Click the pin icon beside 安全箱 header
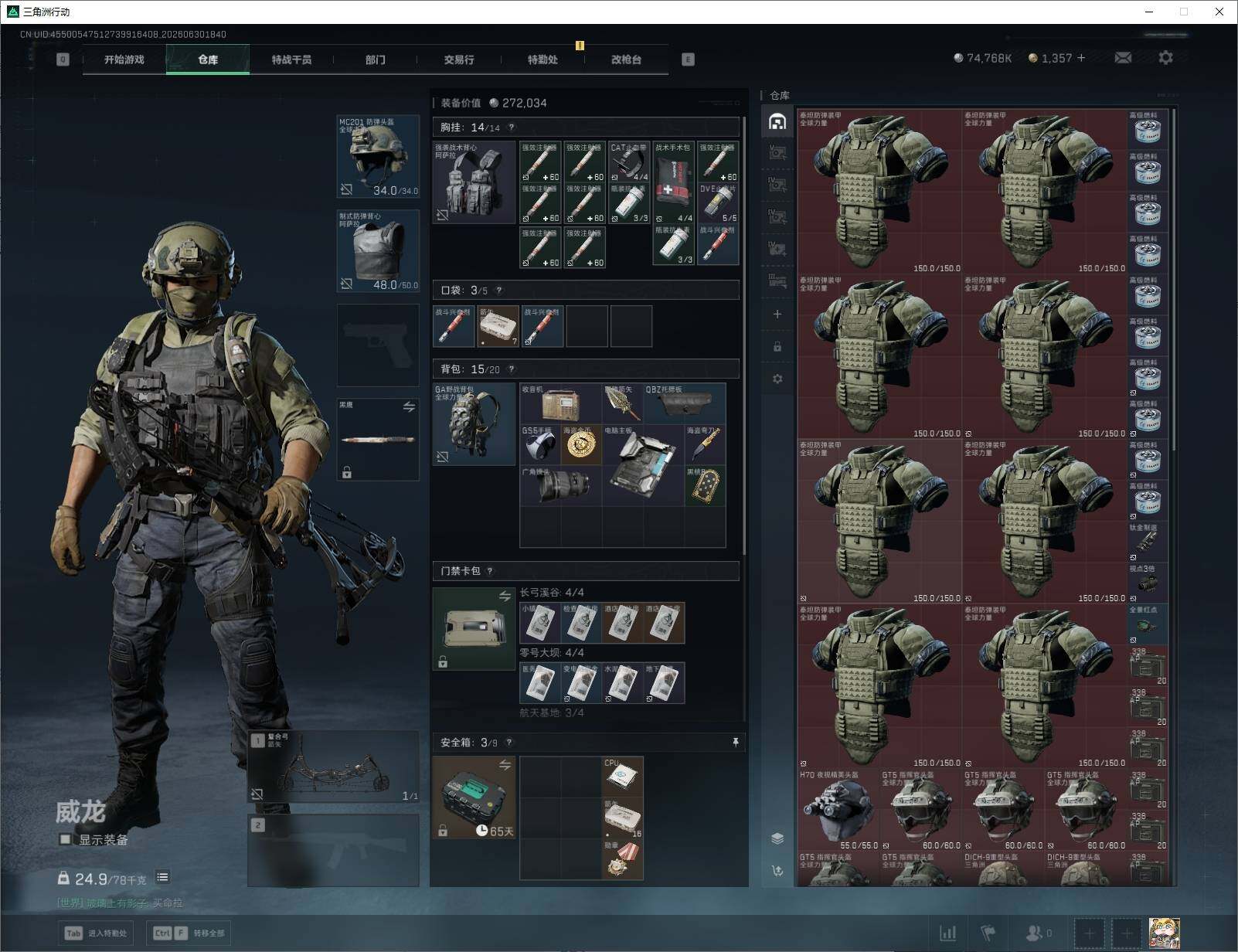Screen dimensions: 1238x952 735,742
